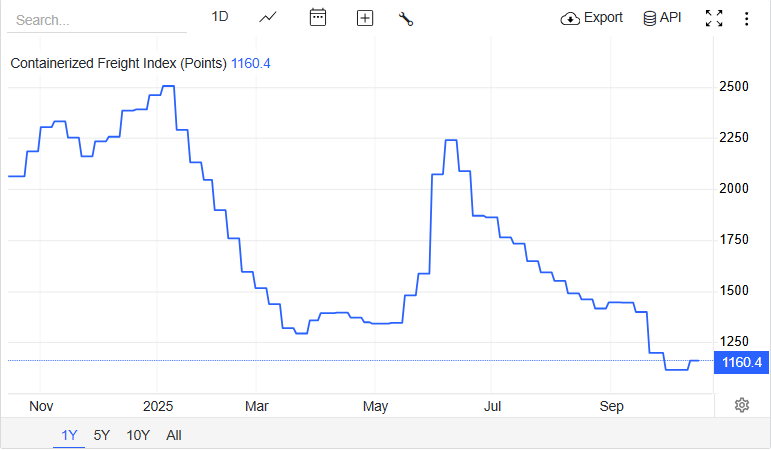Image resolution: width=771 pixels, height=450 pixels.
Task: Select the 1Y time range tab
Action: click(x=69, y=435)
